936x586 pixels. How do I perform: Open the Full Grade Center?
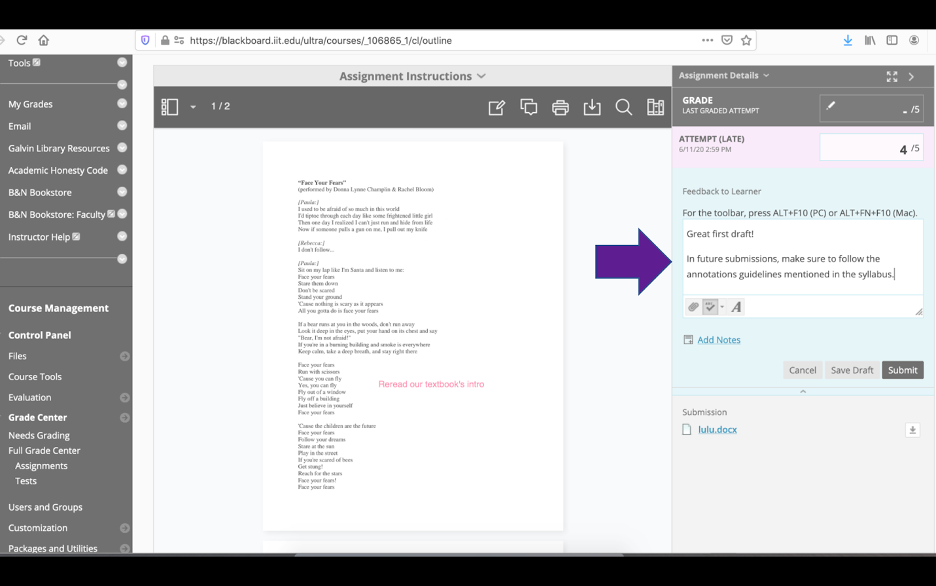point(44,451)
